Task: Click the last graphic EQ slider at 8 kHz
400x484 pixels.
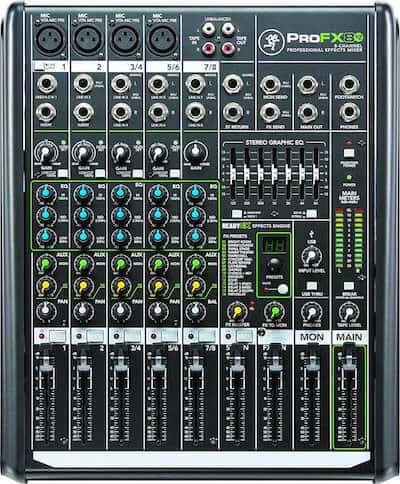Action: (316, 173)
